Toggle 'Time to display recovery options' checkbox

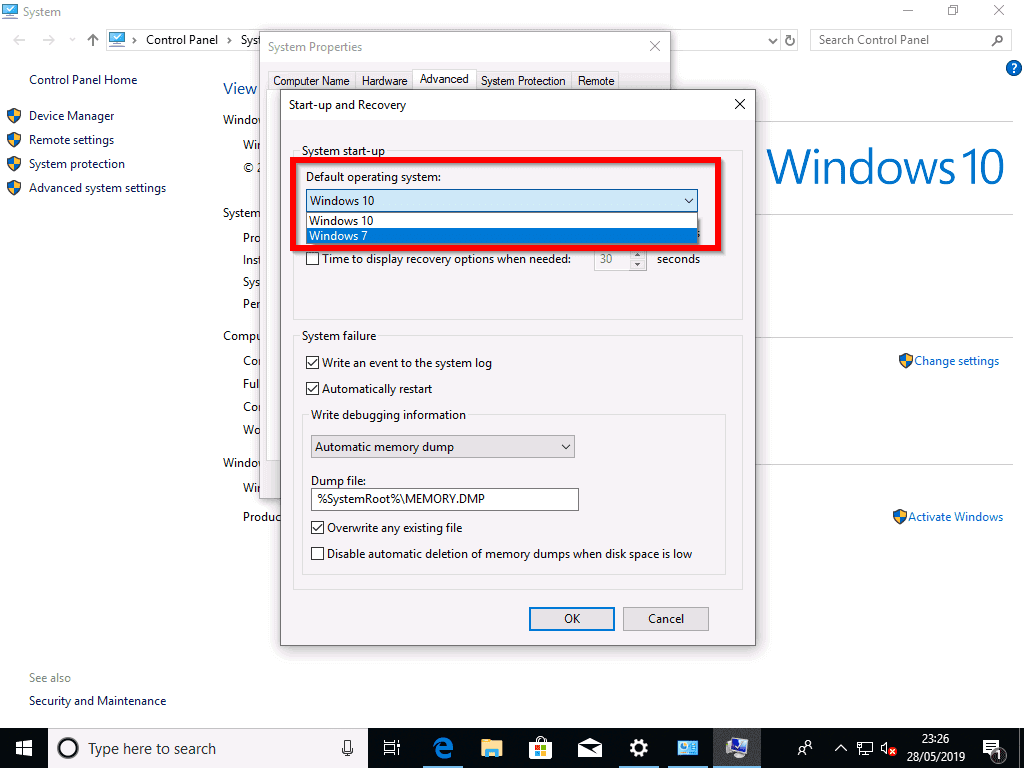(x=313, y=259)
